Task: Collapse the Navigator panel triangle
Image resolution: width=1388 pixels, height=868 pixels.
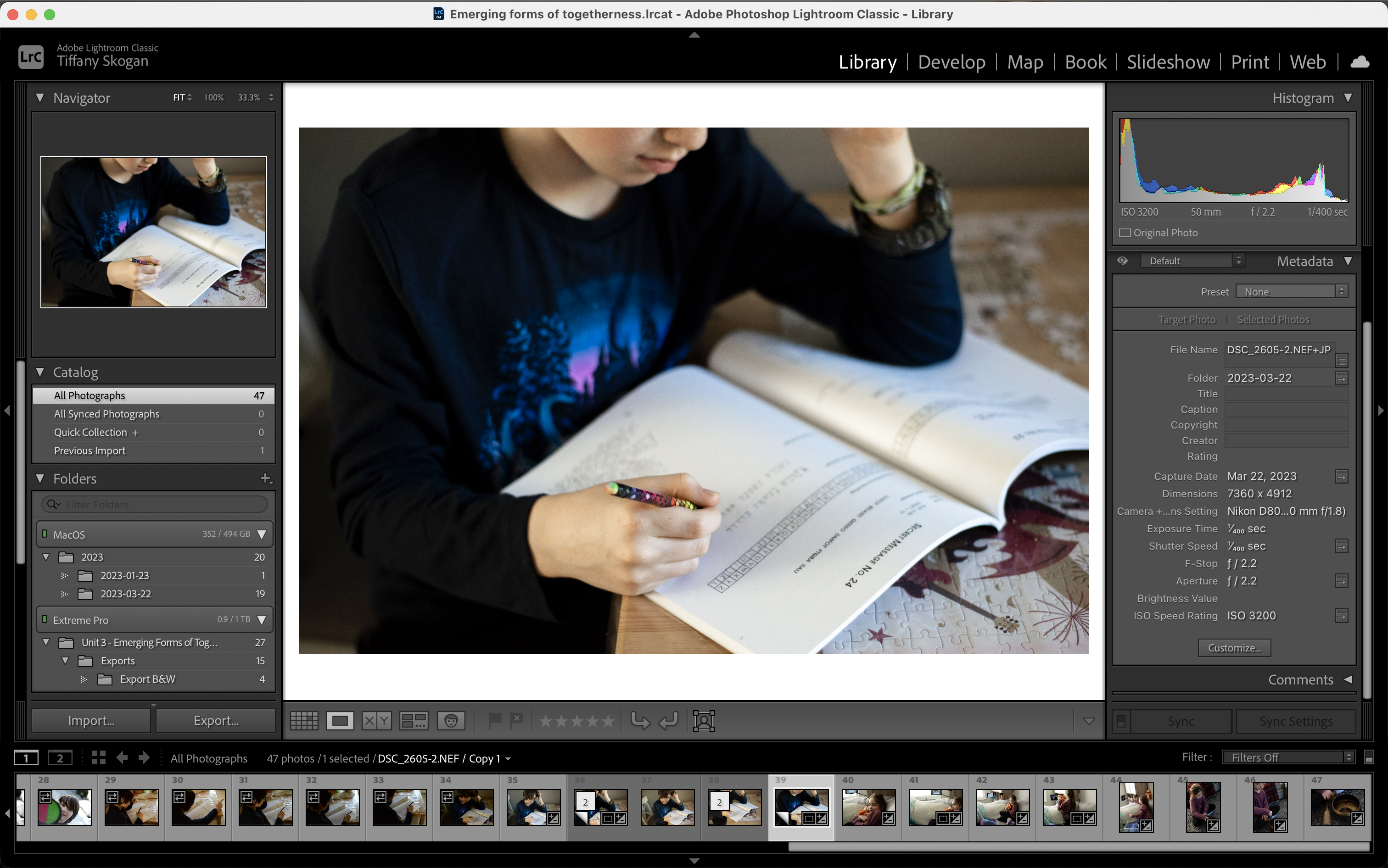Action: coord(39,98)
